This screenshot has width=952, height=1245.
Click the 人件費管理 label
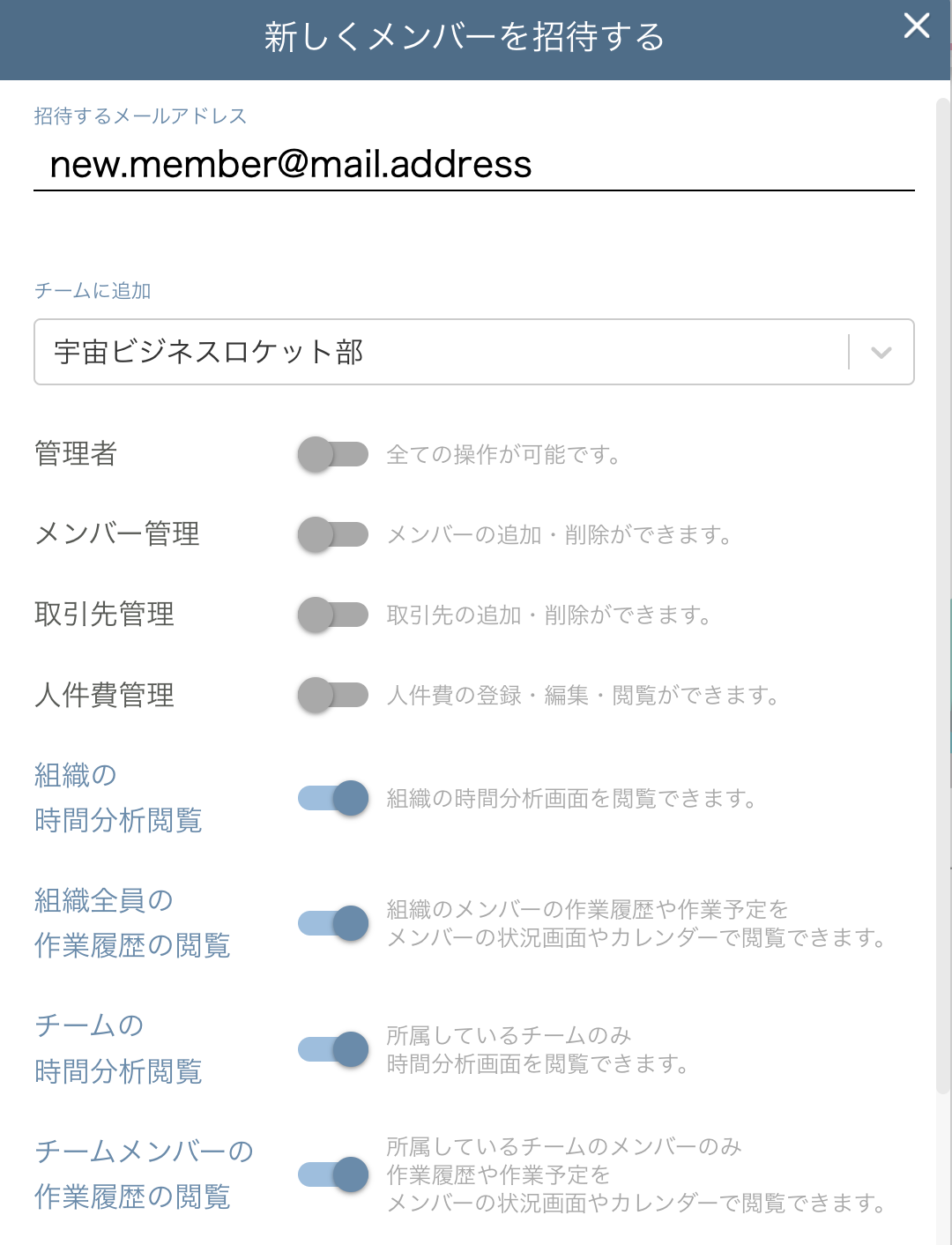(x=104, y=695)
